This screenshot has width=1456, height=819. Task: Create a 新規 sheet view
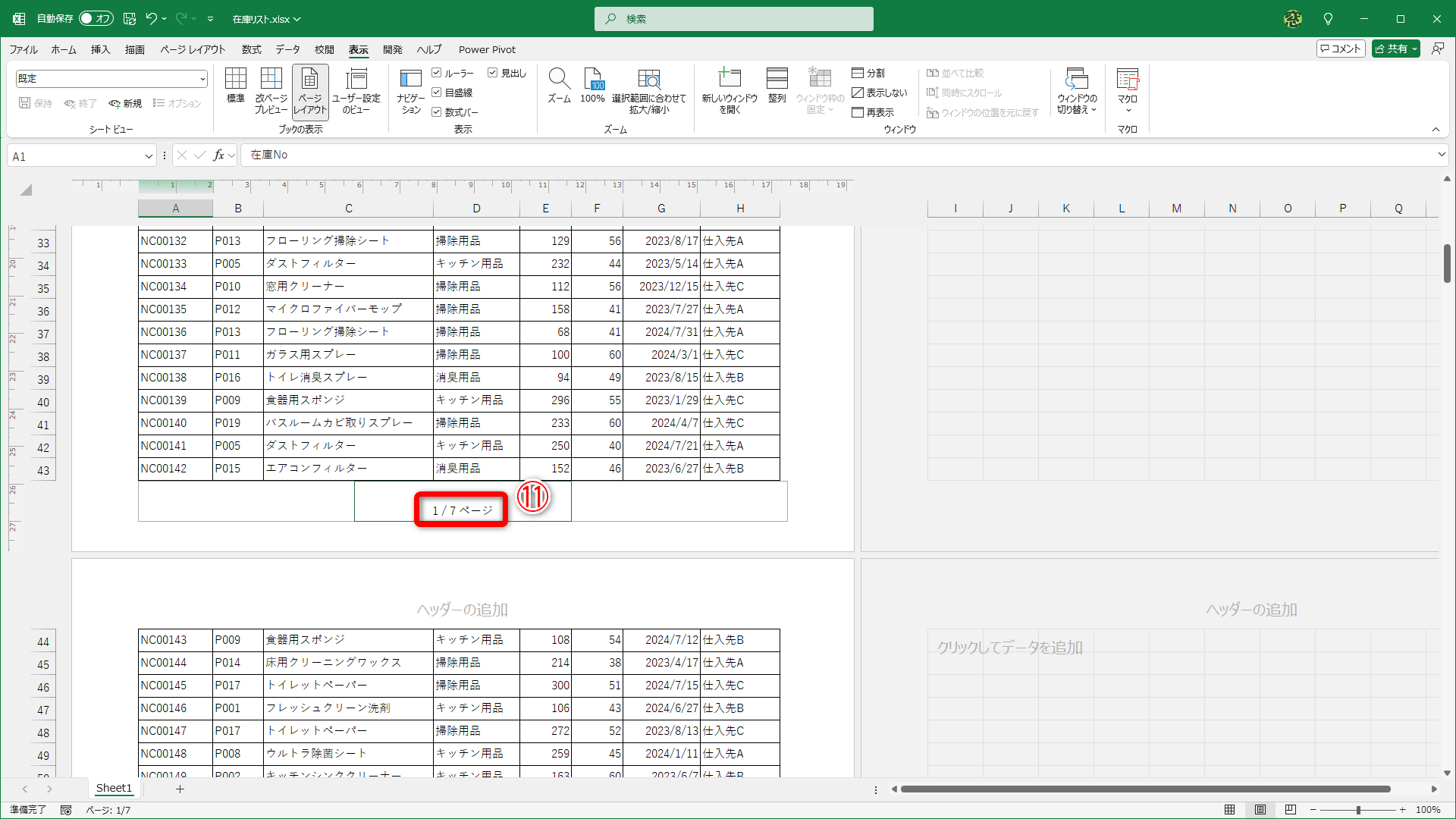(124, 103)
